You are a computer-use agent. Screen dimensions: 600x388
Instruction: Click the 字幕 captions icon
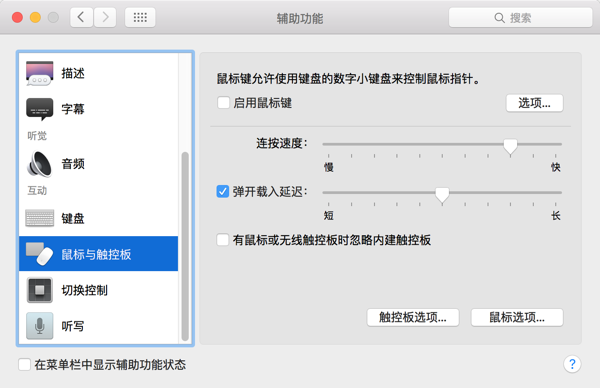[39, 109]
